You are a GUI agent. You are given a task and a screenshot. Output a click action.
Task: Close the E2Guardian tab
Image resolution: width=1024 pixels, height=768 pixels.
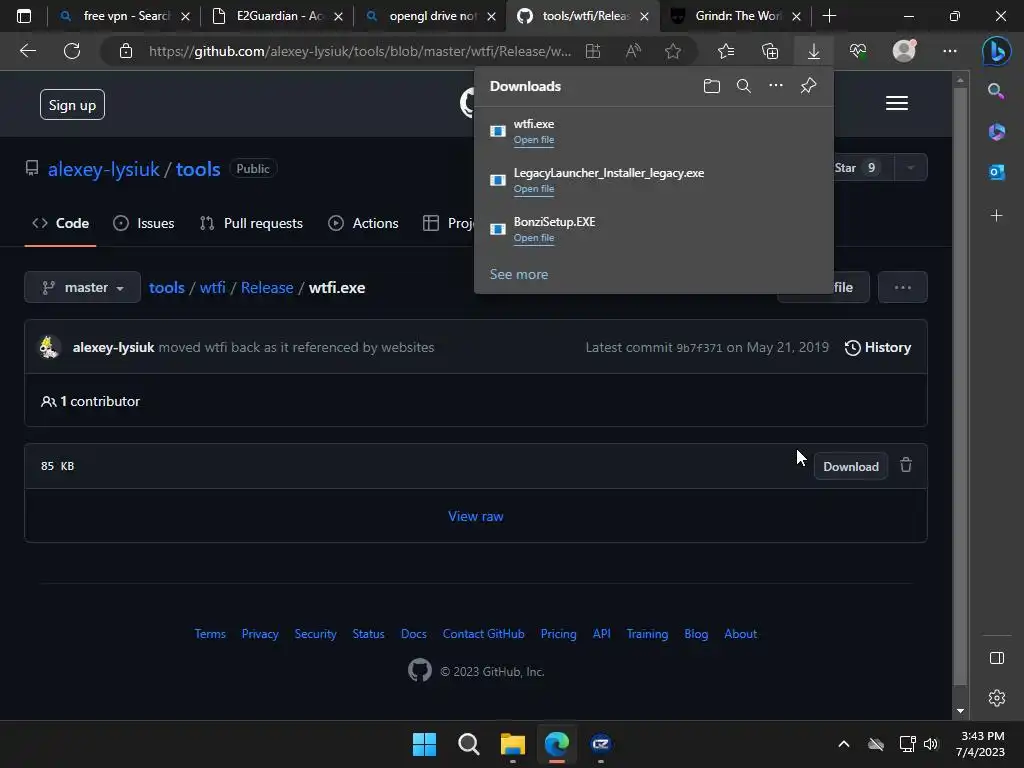(x=338, y=17)
